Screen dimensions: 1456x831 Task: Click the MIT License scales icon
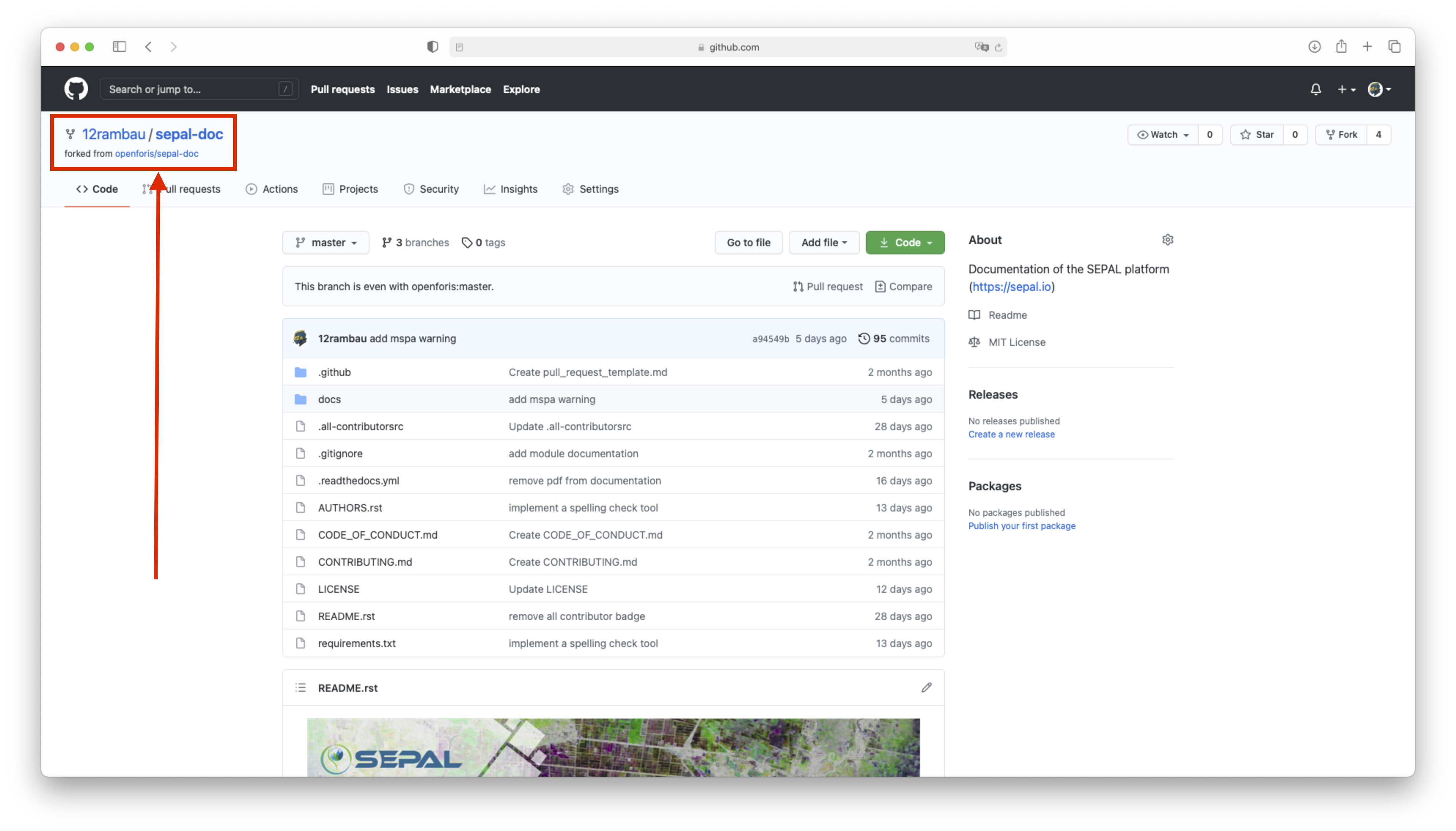974,342
